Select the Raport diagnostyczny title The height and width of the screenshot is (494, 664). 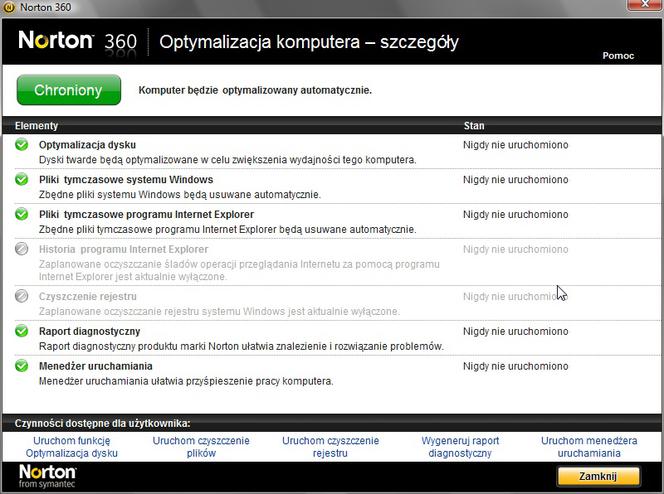(x=89, y=331)
